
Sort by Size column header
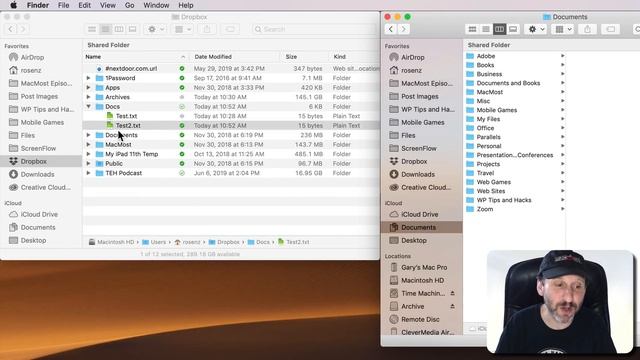coord(304,57)
